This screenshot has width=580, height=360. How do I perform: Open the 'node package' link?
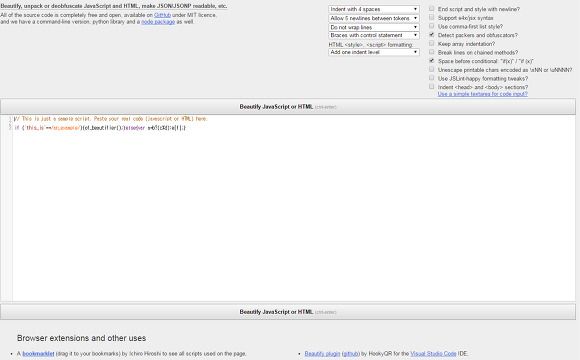pyautogui.click(x=158, y=22)
